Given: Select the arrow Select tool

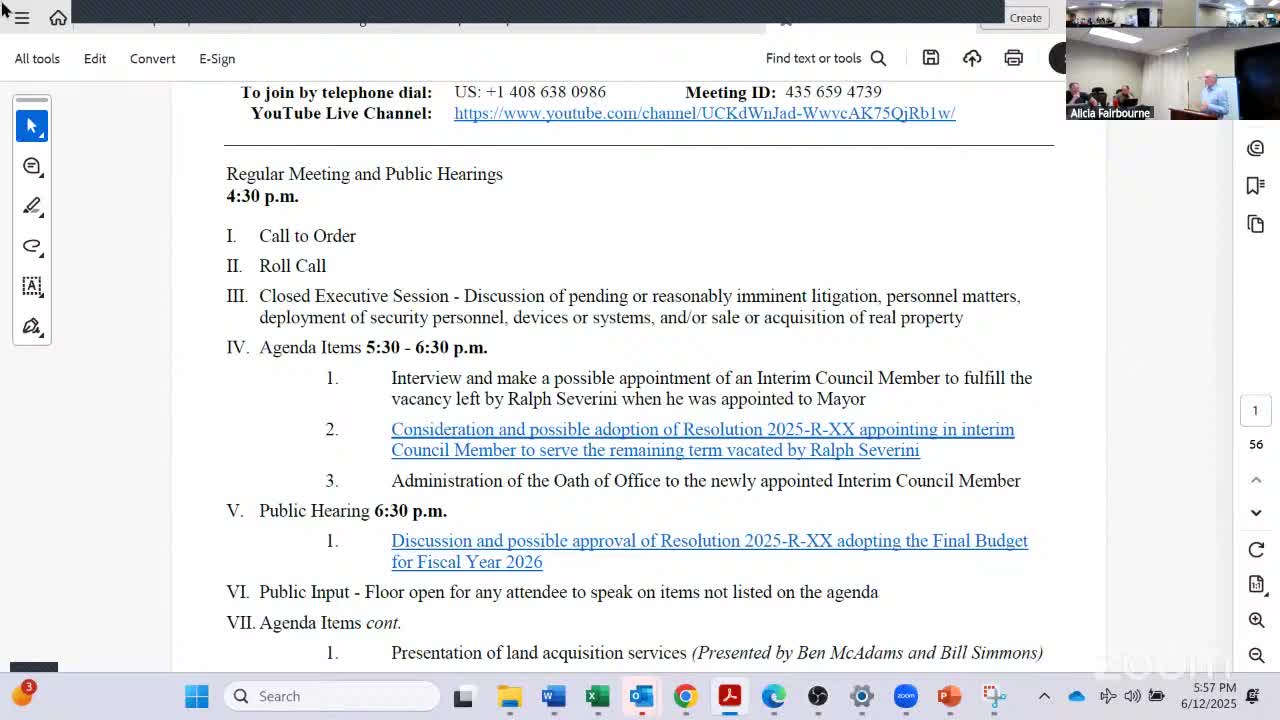Looking at the screenshot, I should tap(32, 126).
